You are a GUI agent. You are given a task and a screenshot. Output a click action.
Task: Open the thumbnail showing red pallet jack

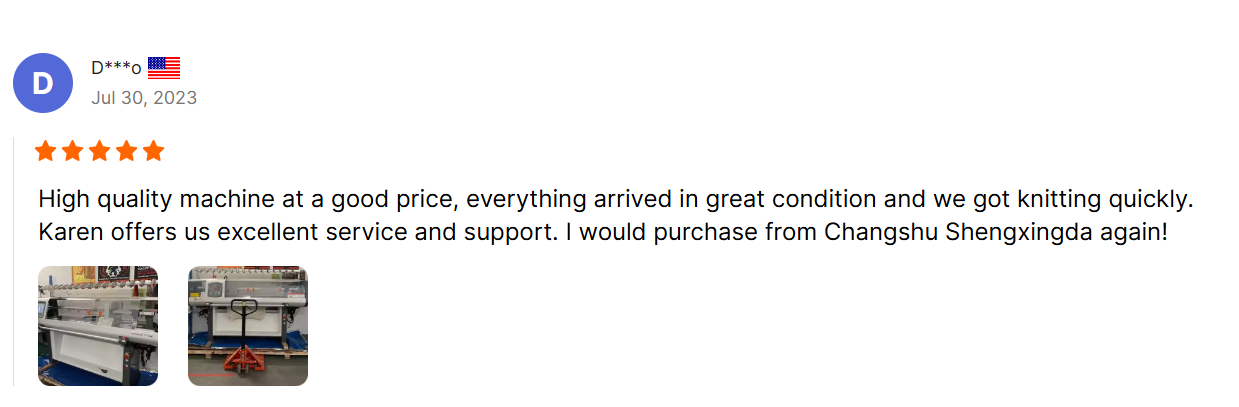[248, 326]
